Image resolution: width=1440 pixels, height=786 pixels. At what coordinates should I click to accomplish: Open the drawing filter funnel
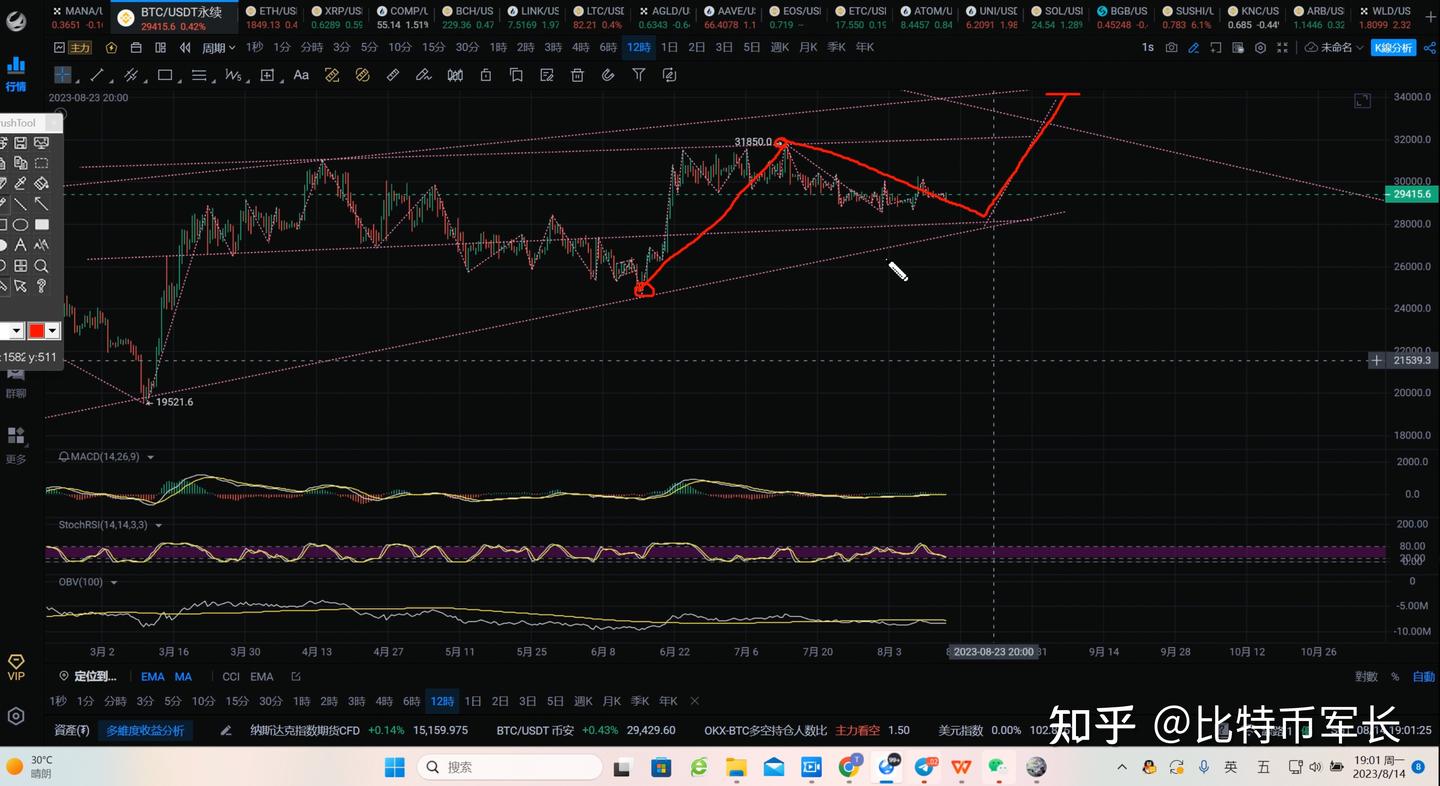639,75
